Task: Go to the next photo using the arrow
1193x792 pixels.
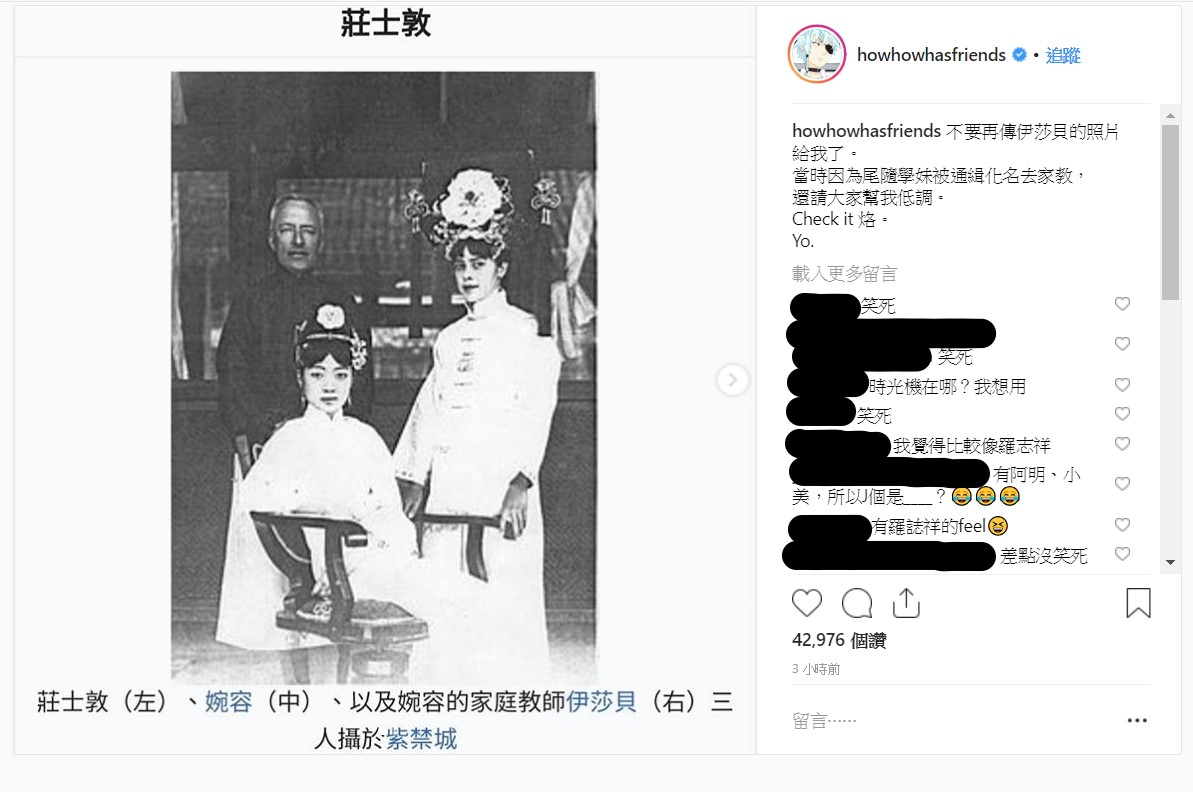Action: click(x=732, y=379)
